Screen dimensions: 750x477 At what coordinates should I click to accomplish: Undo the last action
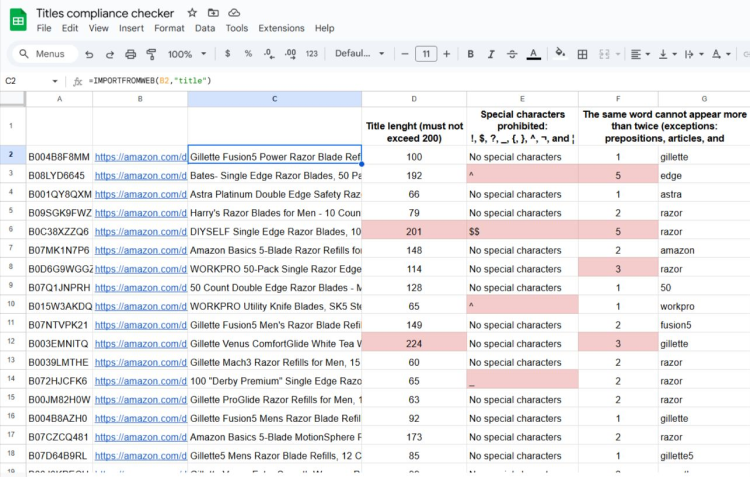coord(89,54)
